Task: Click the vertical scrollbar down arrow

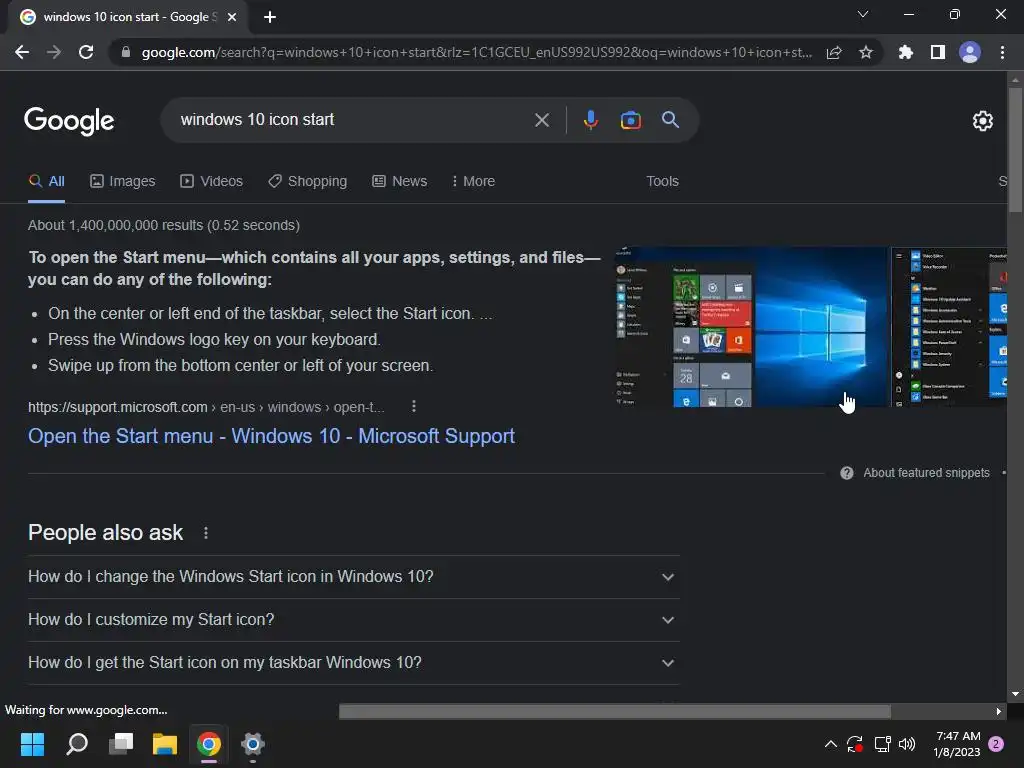Action: pos(1015,694)
